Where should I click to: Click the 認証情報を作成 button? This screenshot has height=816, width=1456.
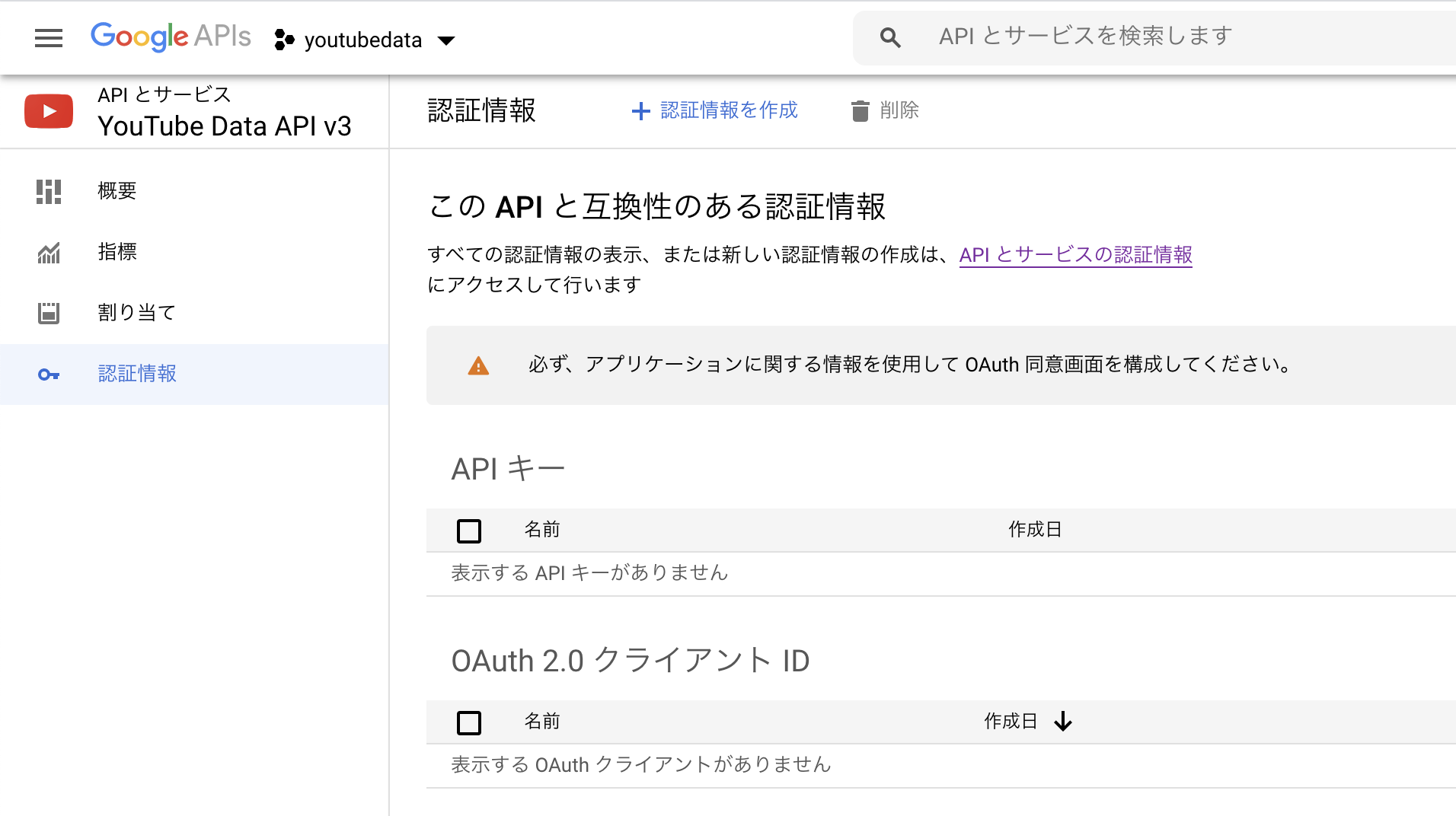click(714, 110)
